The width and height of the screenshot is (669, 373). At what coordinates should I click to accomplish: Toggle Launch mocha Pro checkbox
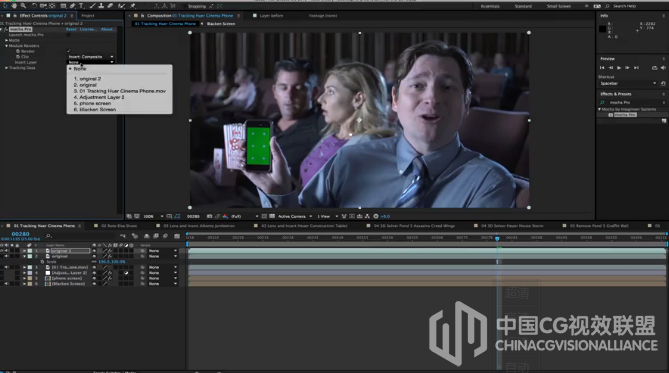tap(69, 35)
